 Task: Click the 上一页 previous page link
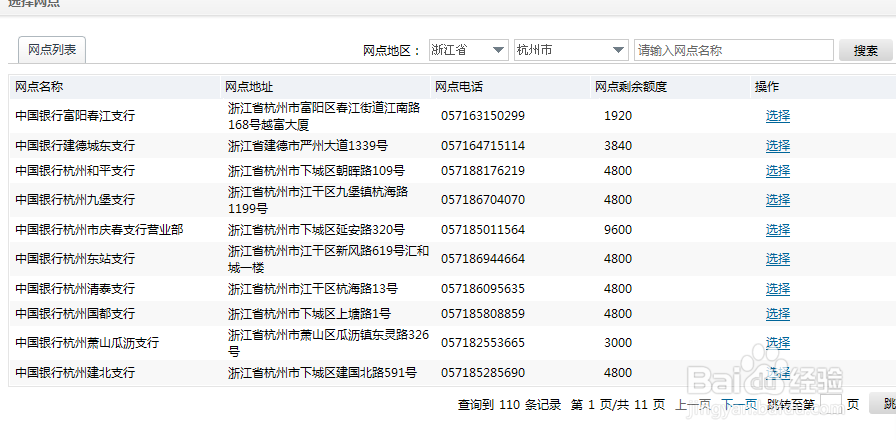(693, 405)
